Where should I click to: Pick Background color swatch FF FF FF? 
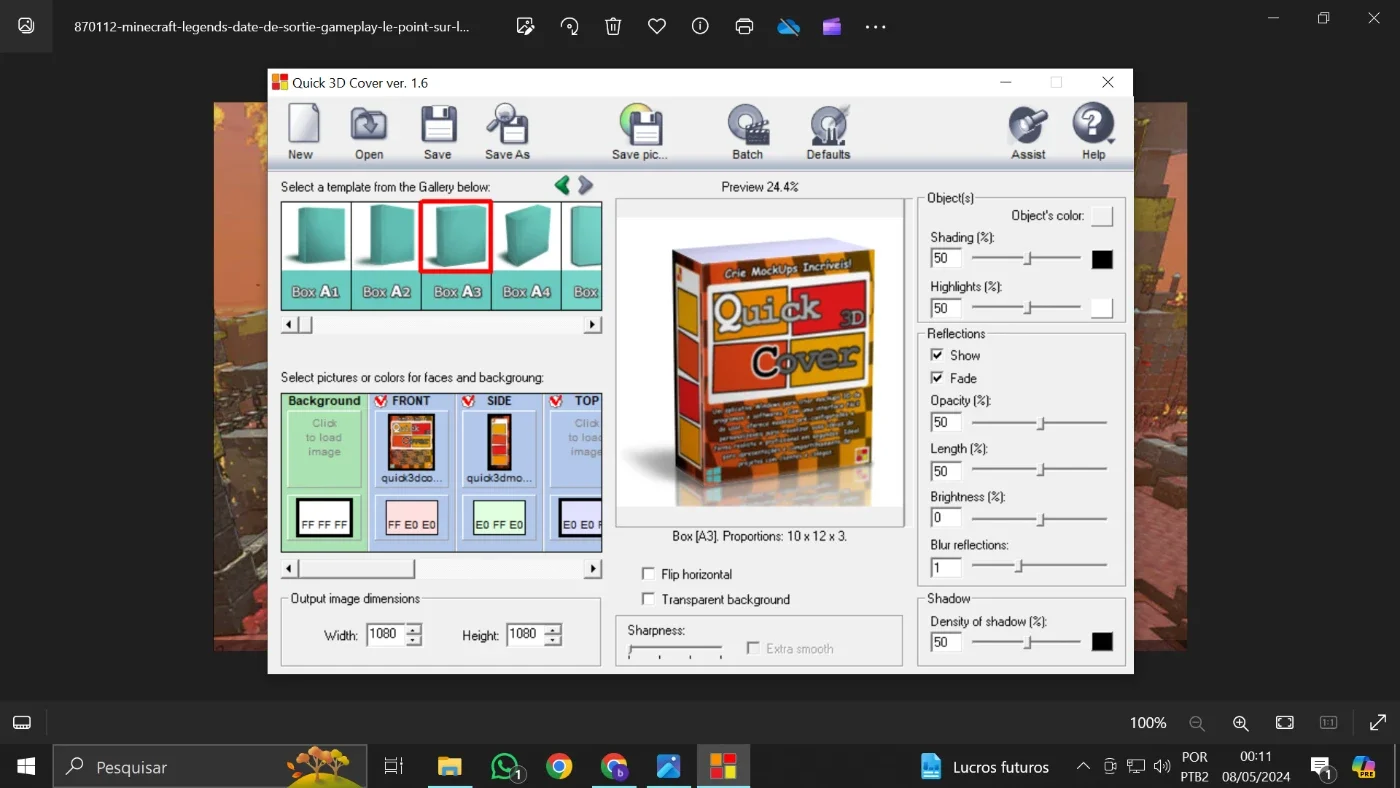click(324, 518)
